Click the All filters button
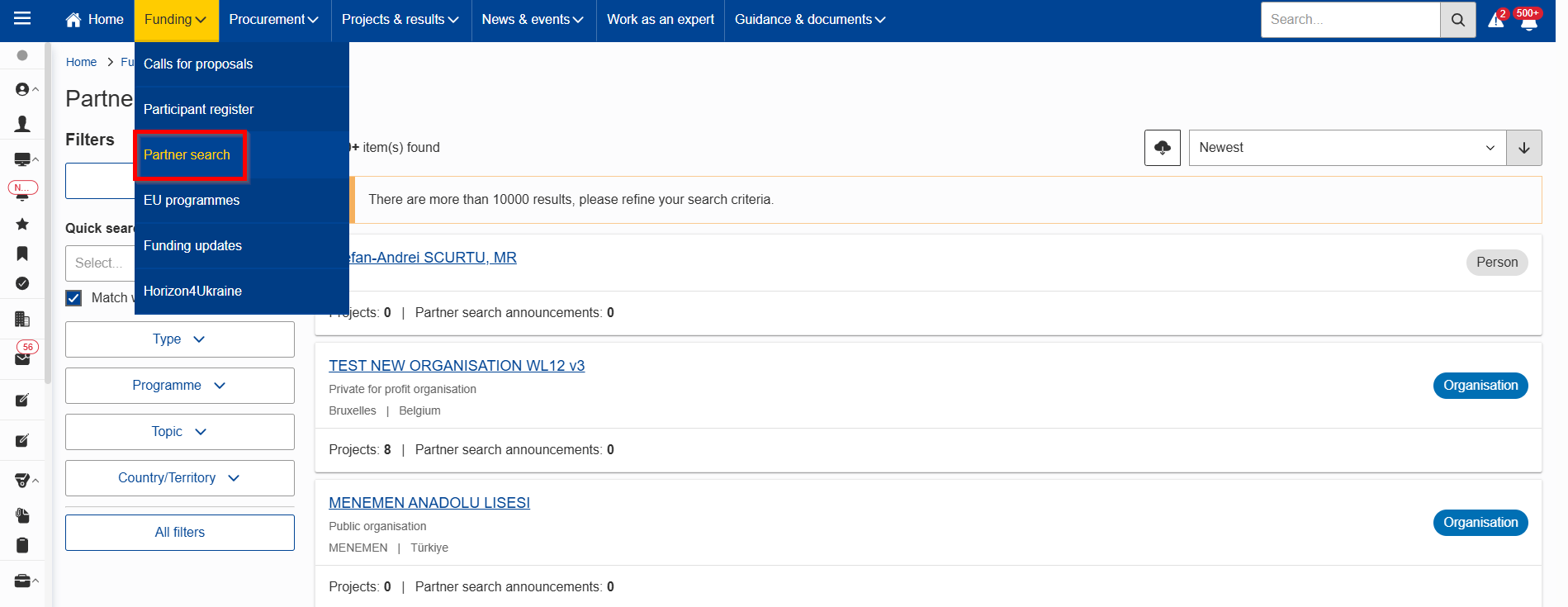Image resolution: width=1568 pixels, height=607 pixels. pos(180,533)
